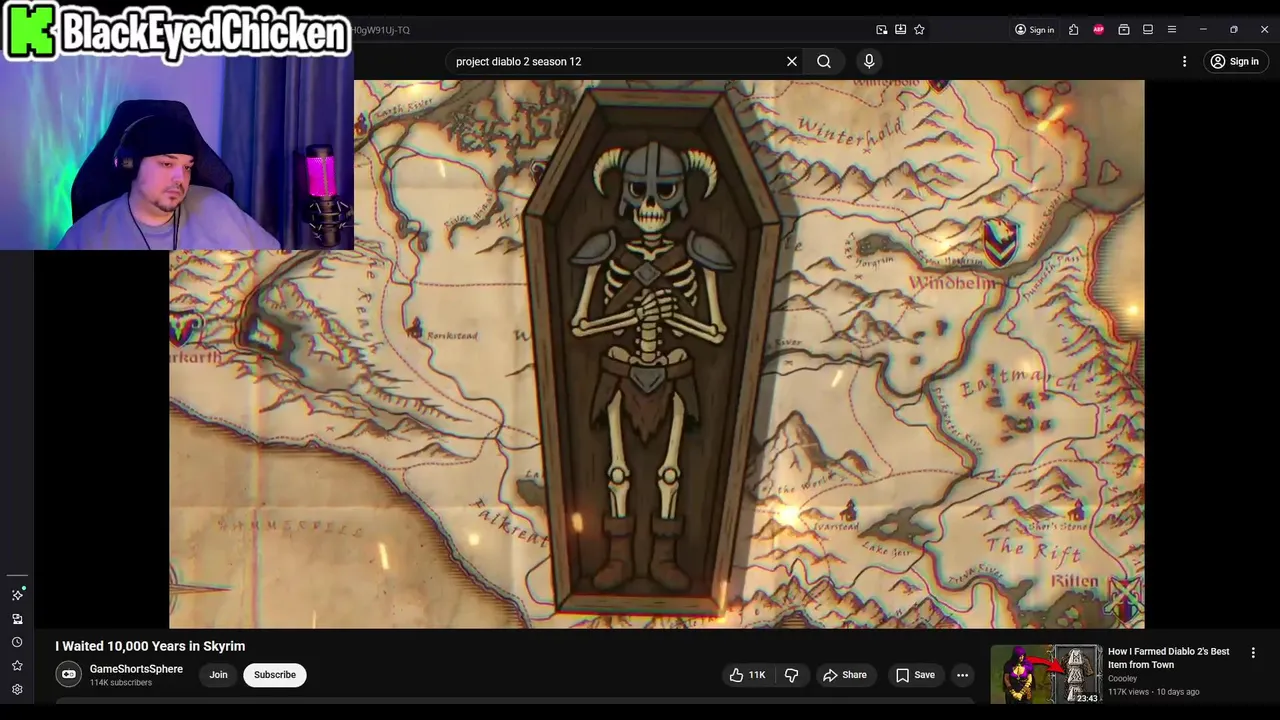Toggle browser sidebar panel icon

pyautogui.click(x=1148, y=30)
